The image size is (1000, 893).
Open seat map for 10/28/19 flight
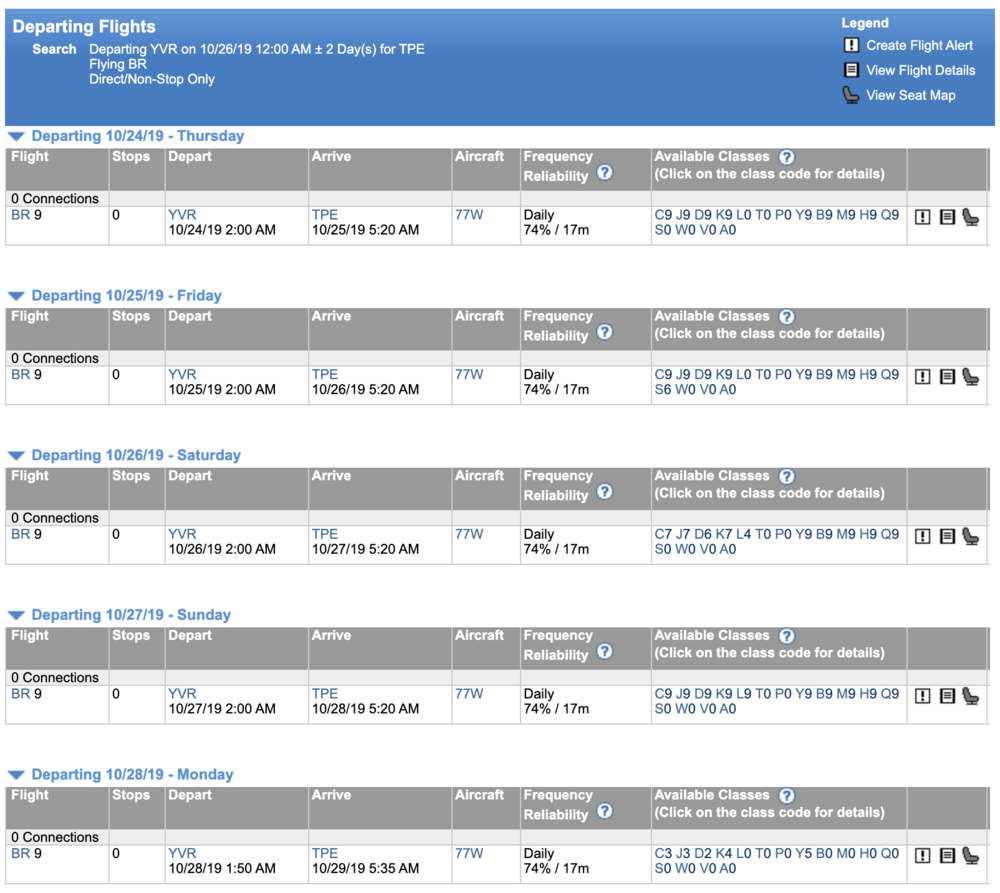pos(970,855)
